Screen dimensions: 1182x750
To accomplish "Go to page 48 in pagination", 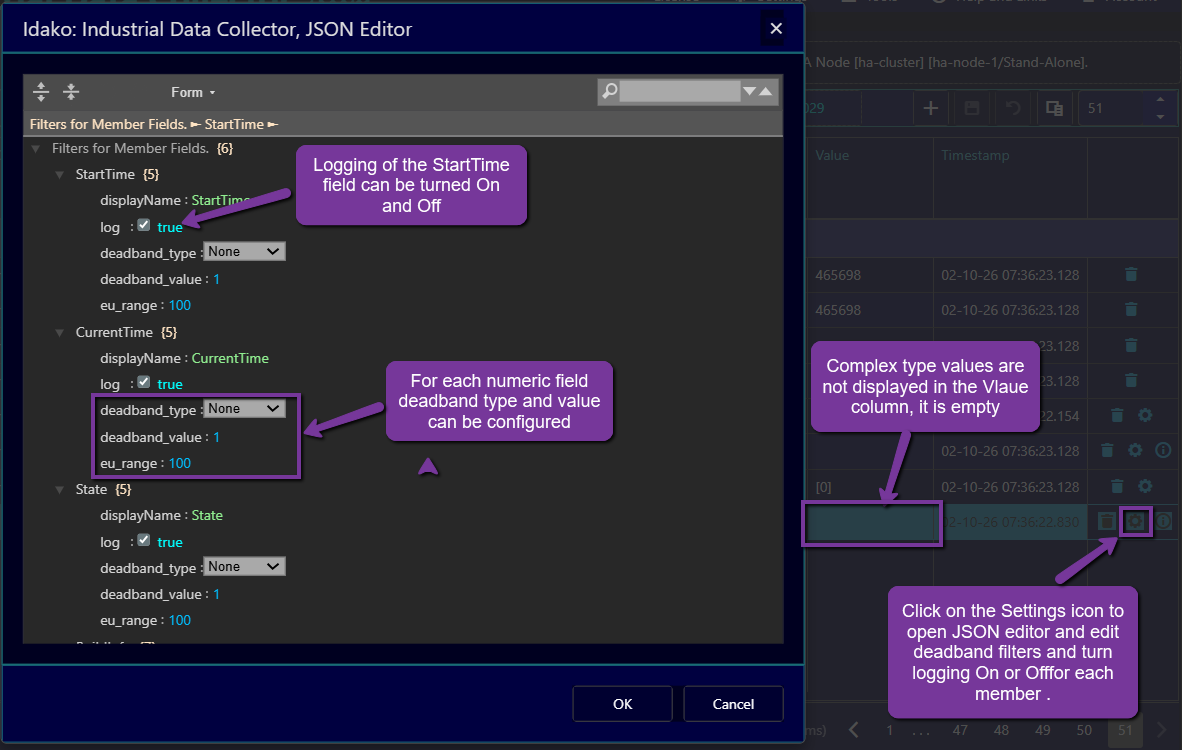I will click(1001, 730).
